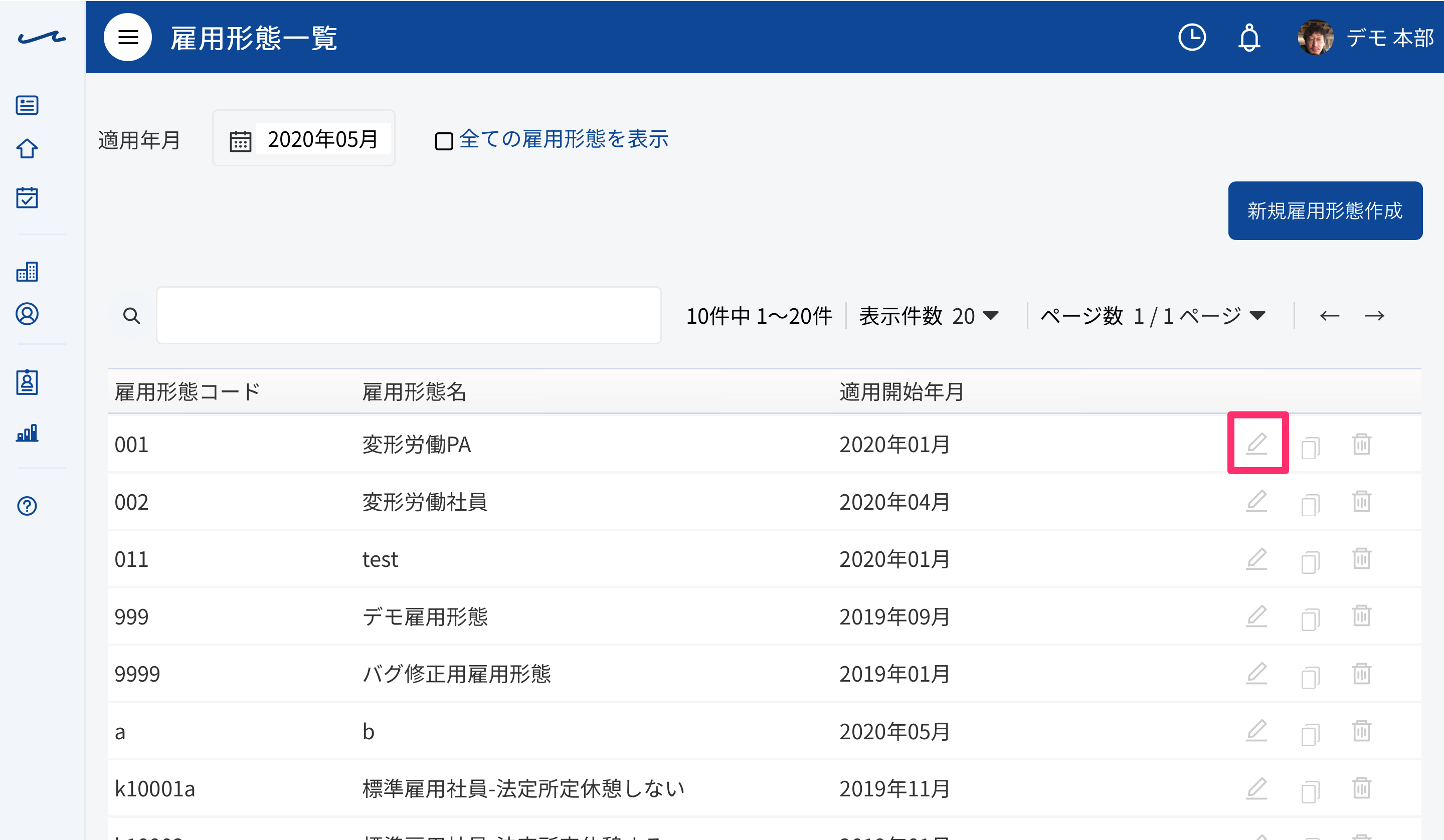Click the 2020年04月 date cell
This screenshot has width=1444, height=840.
[x=894, y=502]
